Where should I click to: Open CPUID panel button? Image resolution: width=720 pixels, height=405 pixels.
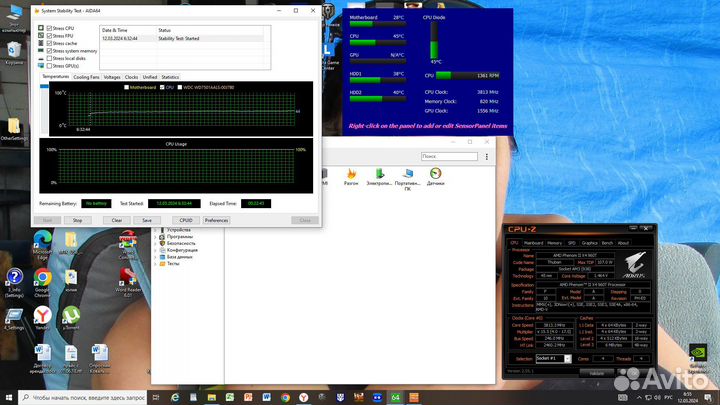click(x=186, y=220)
